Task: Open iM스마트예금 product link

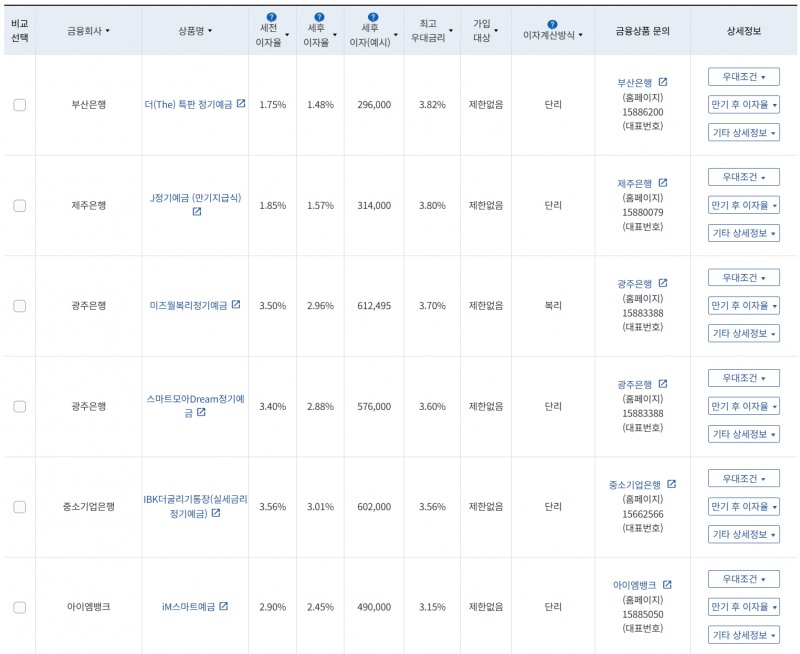Action: point(188,607)
